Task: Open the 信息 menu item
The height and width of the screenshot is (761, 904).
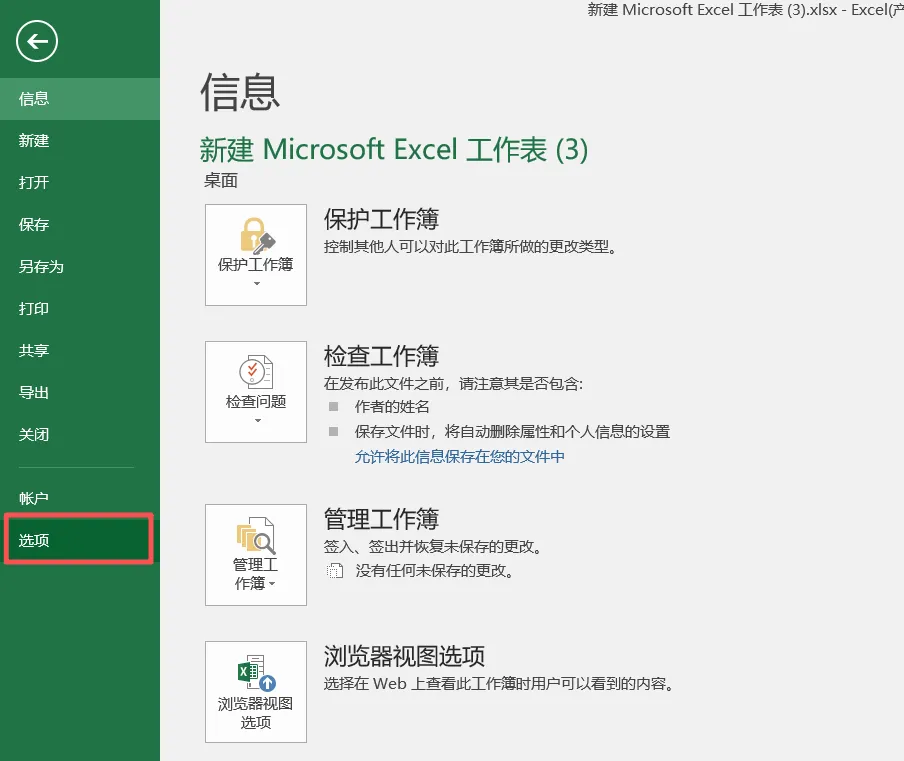Action: pyautogui.click(x=80, y=99)
